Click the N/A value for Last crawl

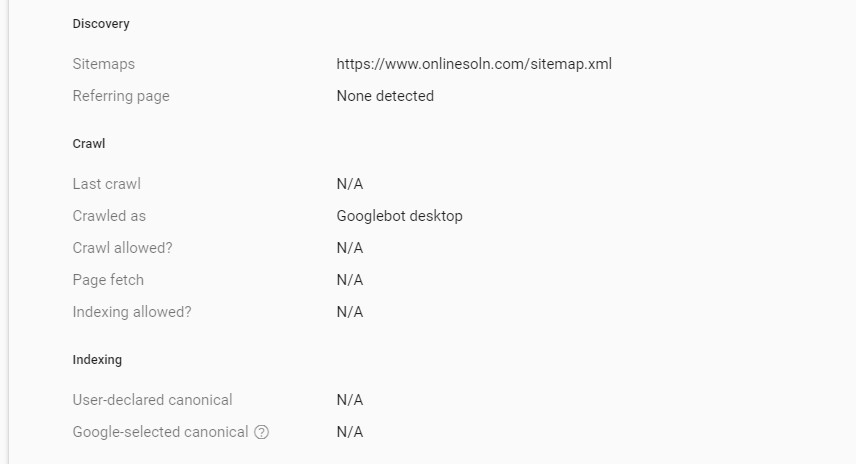tap(350, 184)
